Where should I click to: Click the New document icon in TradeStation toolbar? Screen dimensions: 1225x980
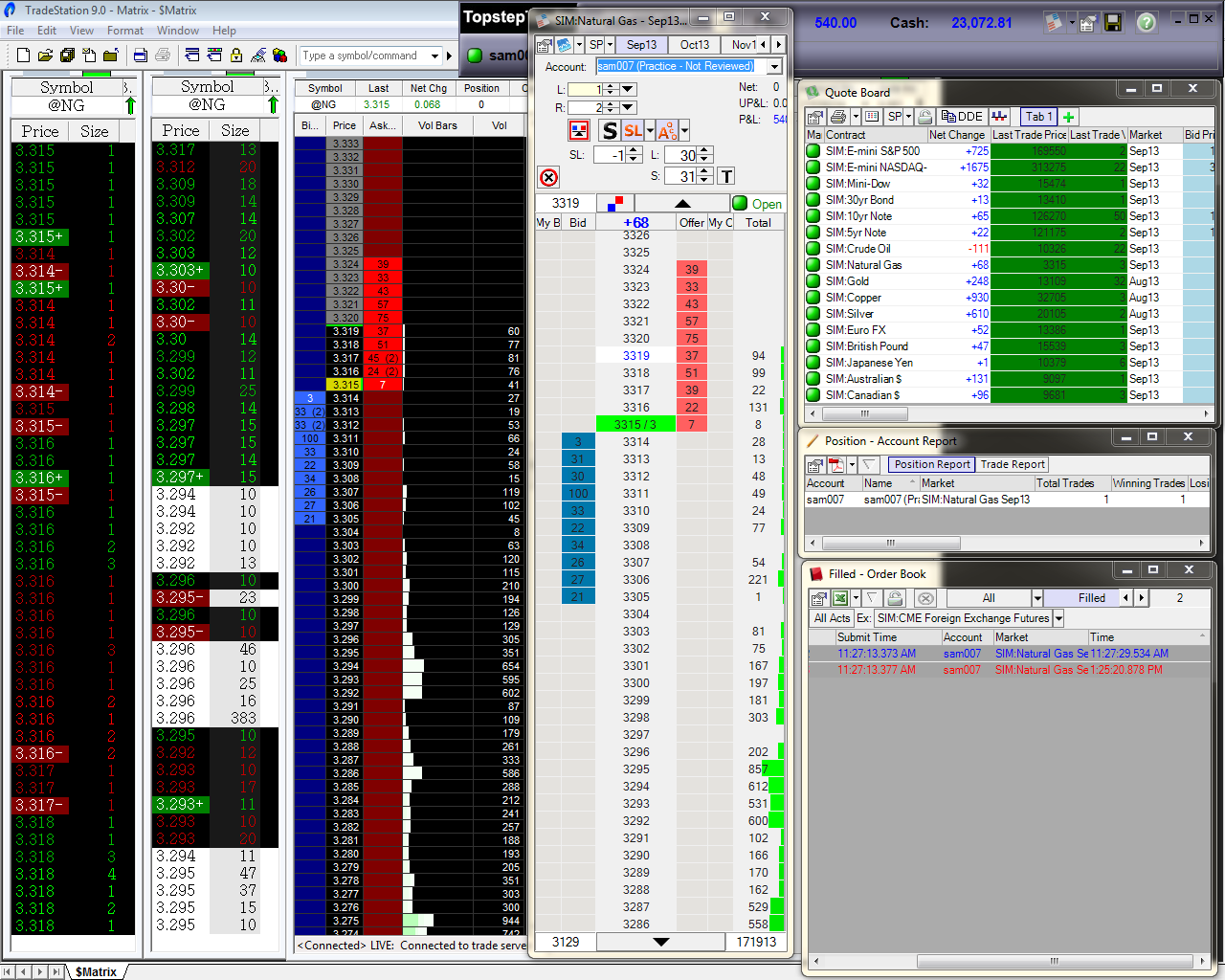click(x=23, y=56)
